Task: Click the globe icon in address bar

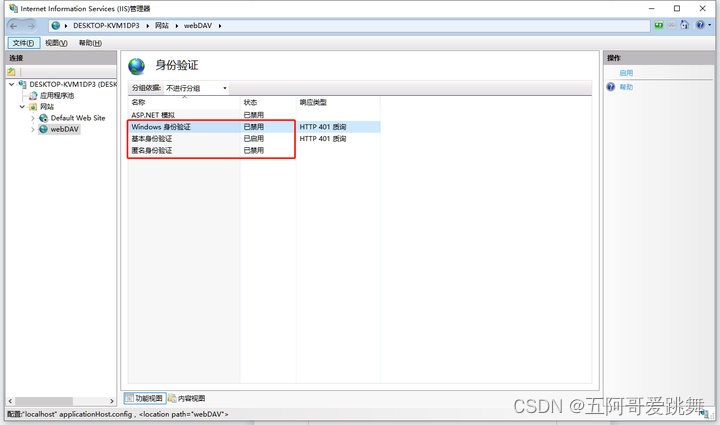Action: click(x=56, y=26)
